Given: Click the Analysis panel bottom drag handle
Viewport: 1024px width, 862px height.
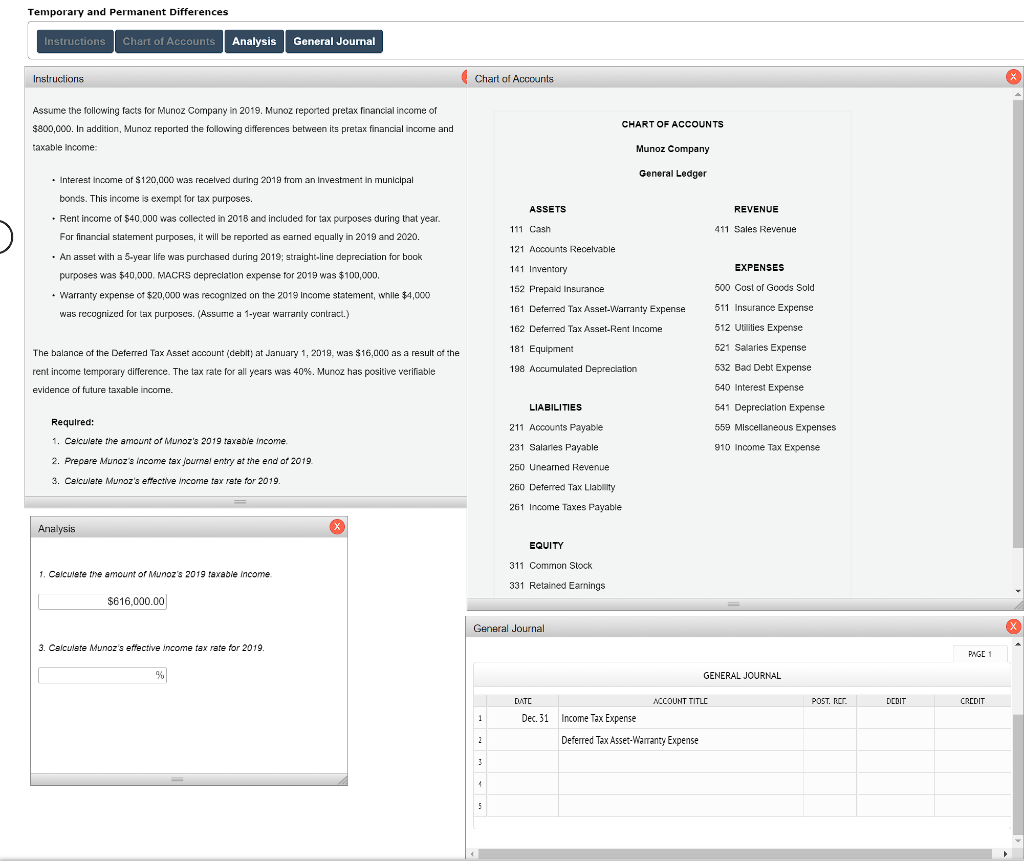Looking at the screenshot, I should [x=177, y=780].
